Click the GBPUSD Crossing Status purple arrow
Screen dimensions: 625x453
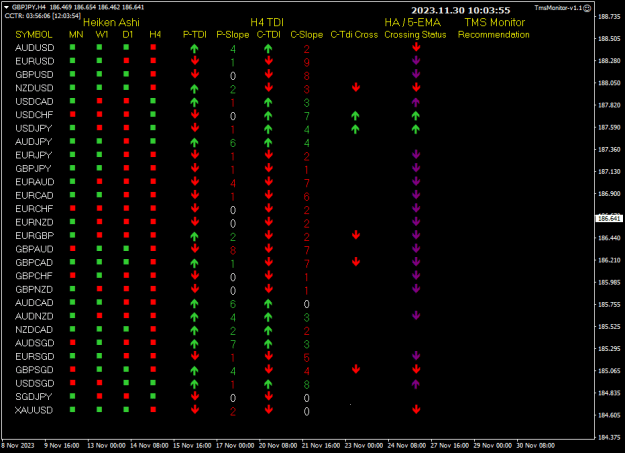click(x=416, y=74)
